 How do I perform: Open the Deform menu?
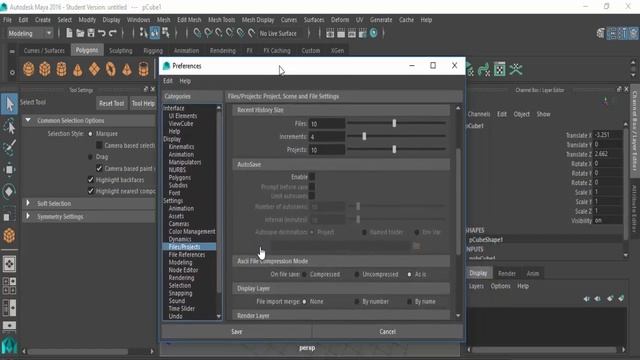340,20
